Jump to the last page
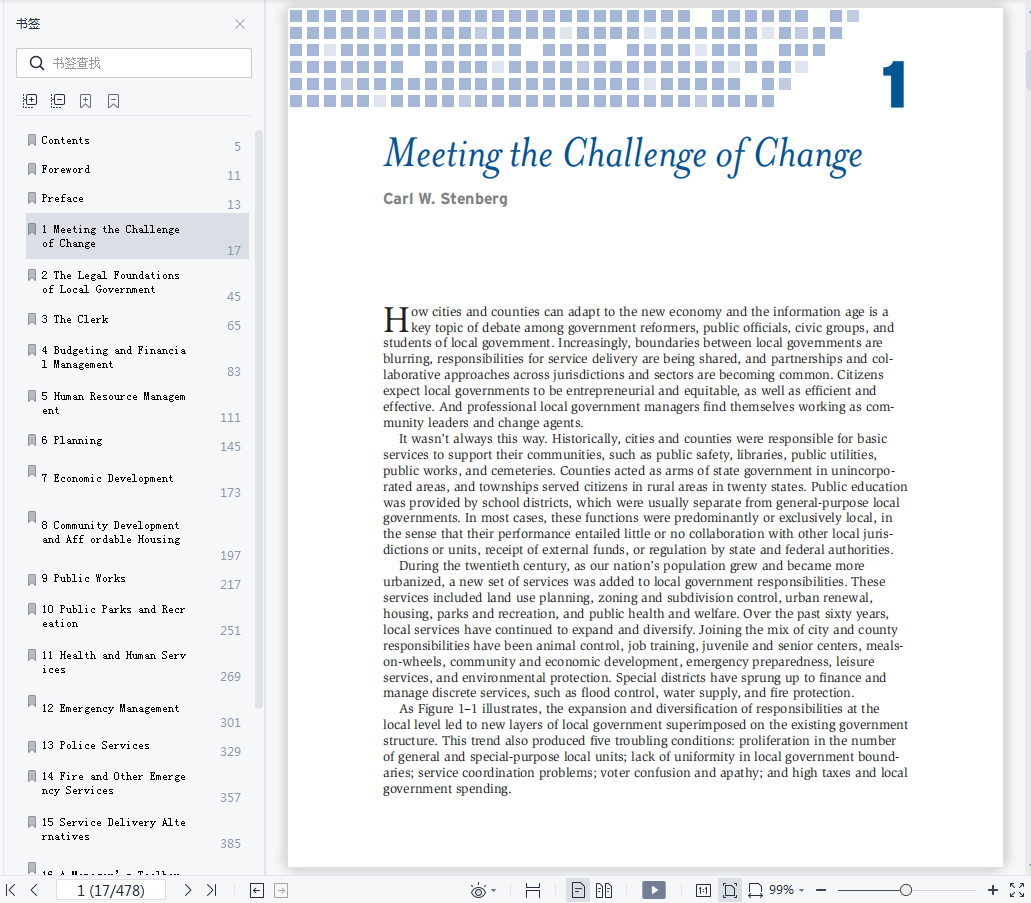This screenshot has width=1031, height=903. pyautogui.click(x=211, y=891)
